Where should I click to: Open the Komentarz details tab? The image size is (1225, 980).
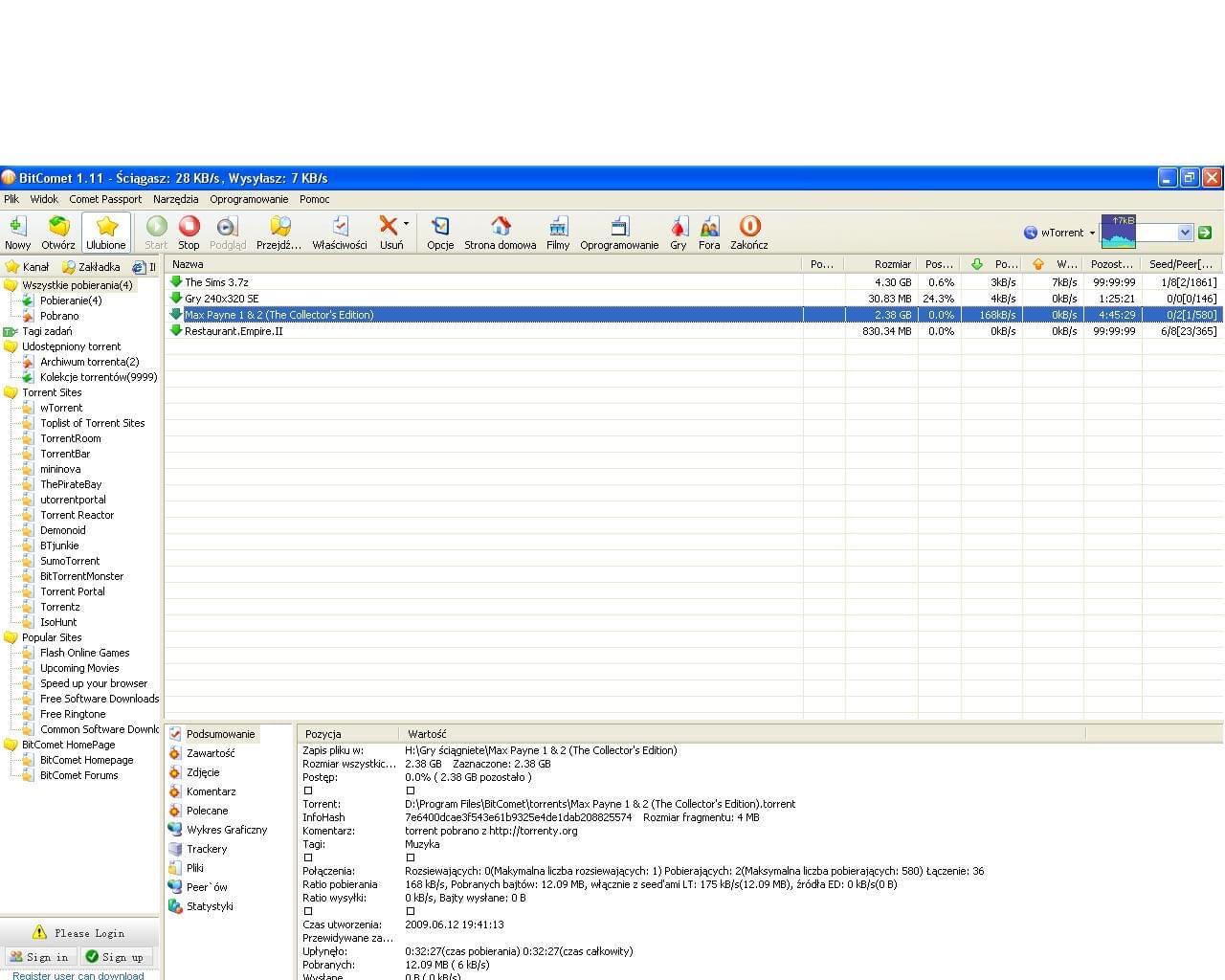click(211, 791)
